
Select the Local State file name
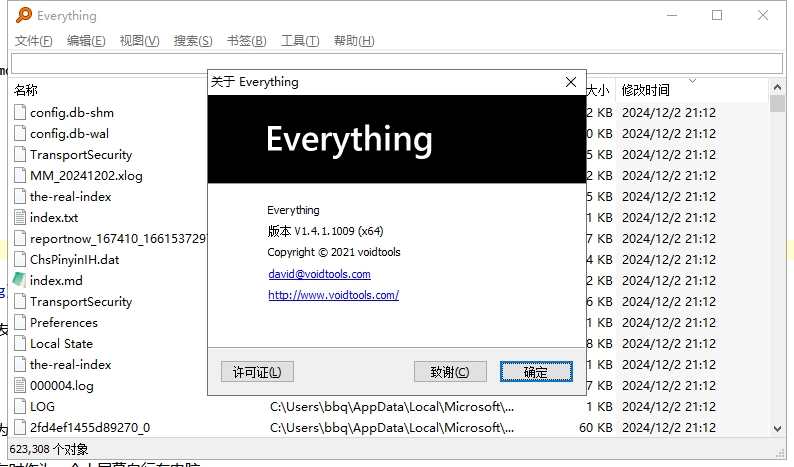pos(61,344)
